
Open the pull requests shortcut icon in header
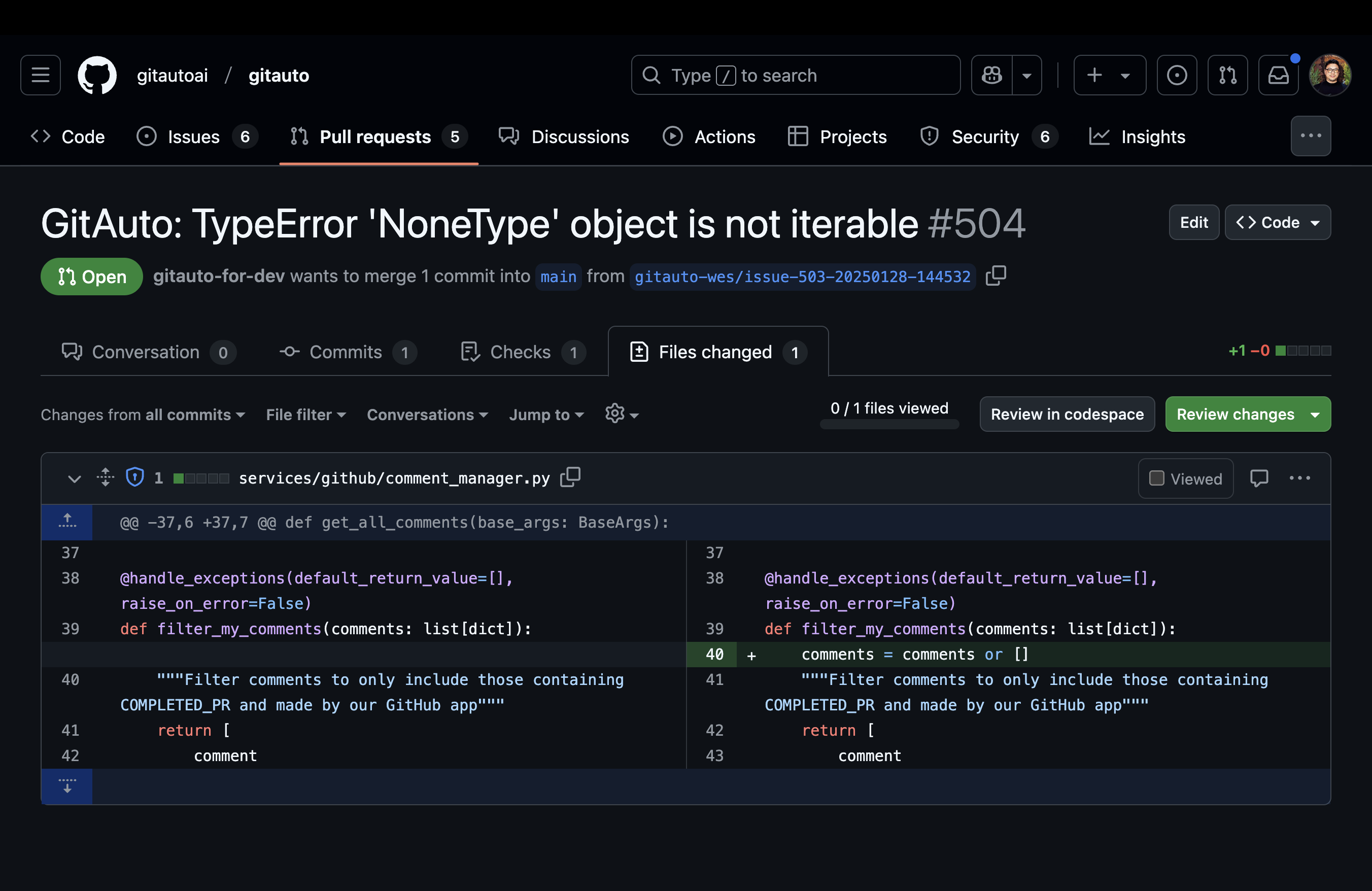tap(1227, 75)
